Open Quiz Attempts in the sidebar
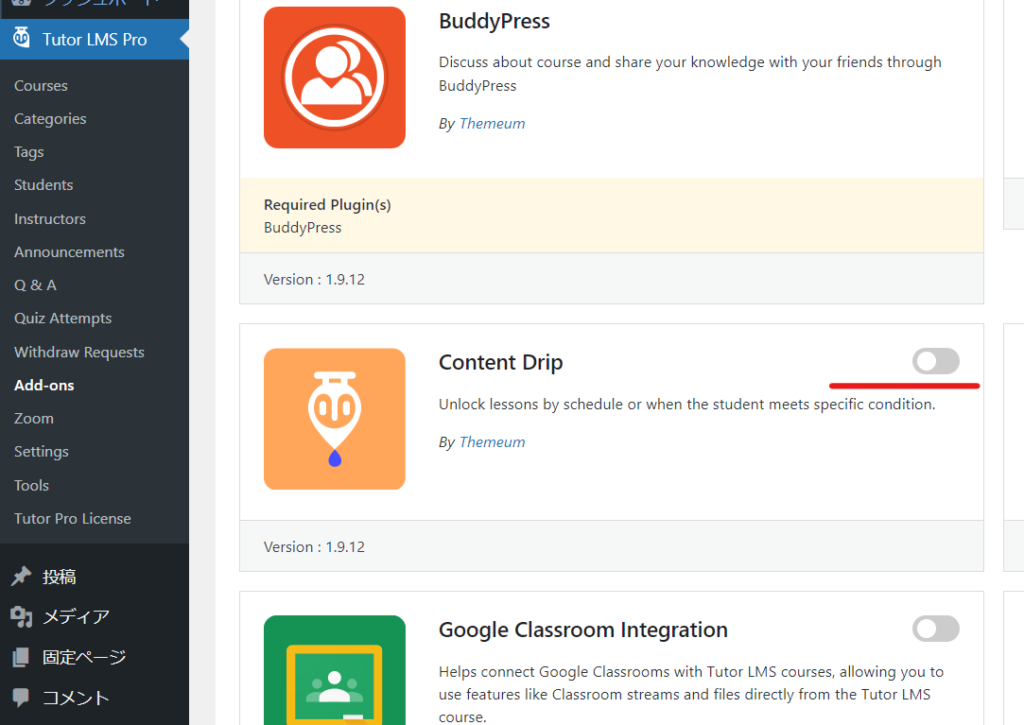This screenshot has height=725, width=1024. pyautogui.click(x=63, y=319)
